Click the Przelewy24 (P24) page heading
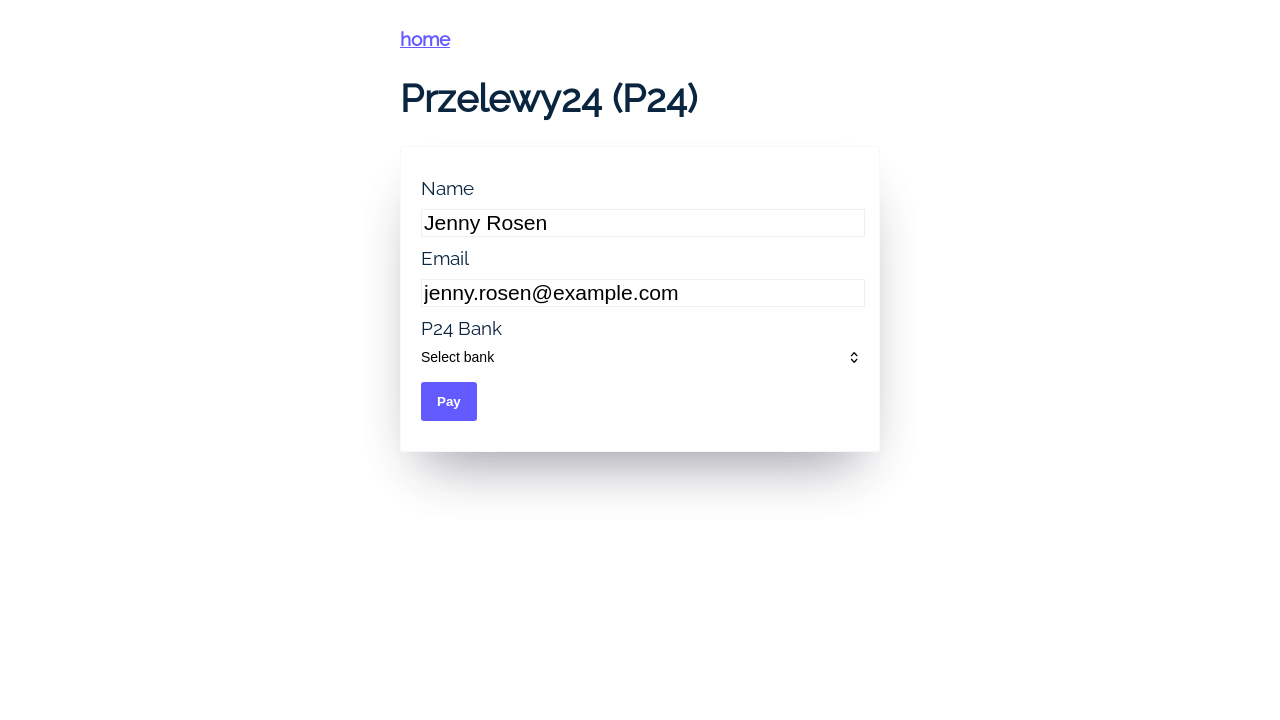 coord(549,98)
